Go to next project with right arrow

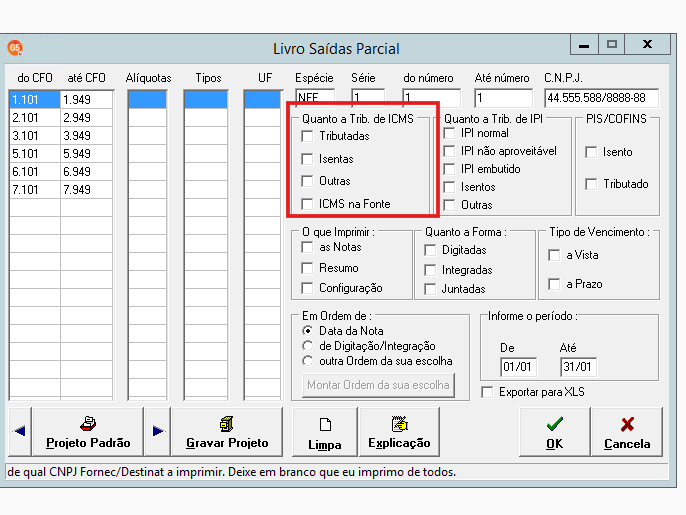point(158,431)
